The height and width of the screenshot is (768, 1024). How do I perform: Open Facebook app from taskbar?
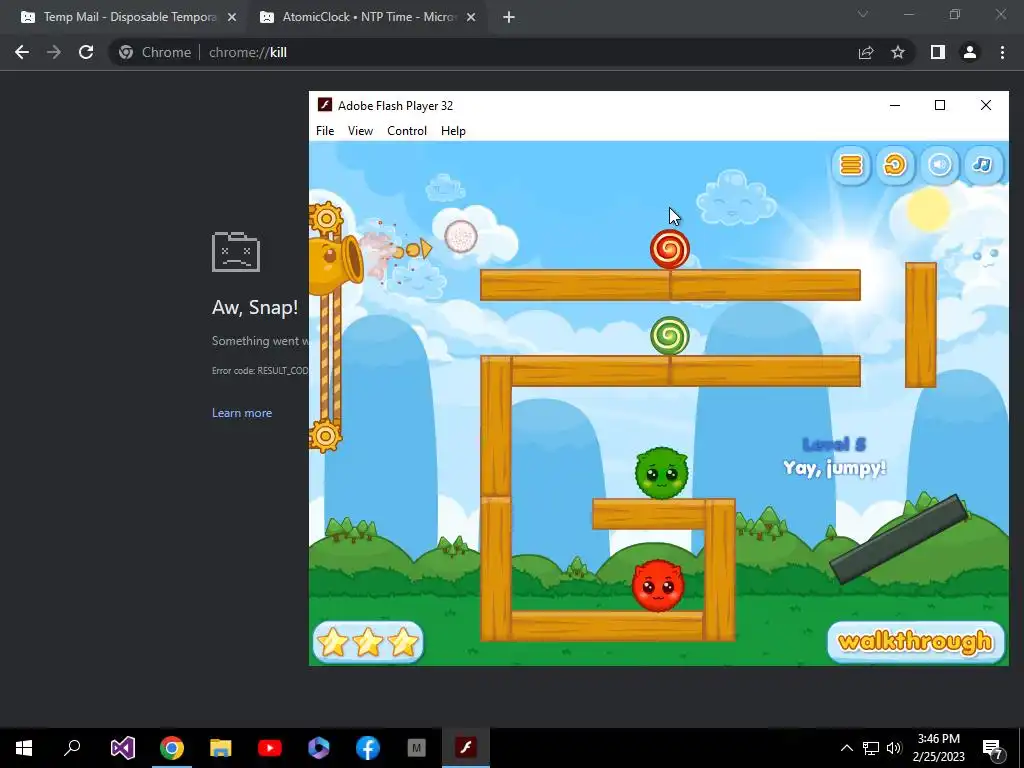[368, 748]
